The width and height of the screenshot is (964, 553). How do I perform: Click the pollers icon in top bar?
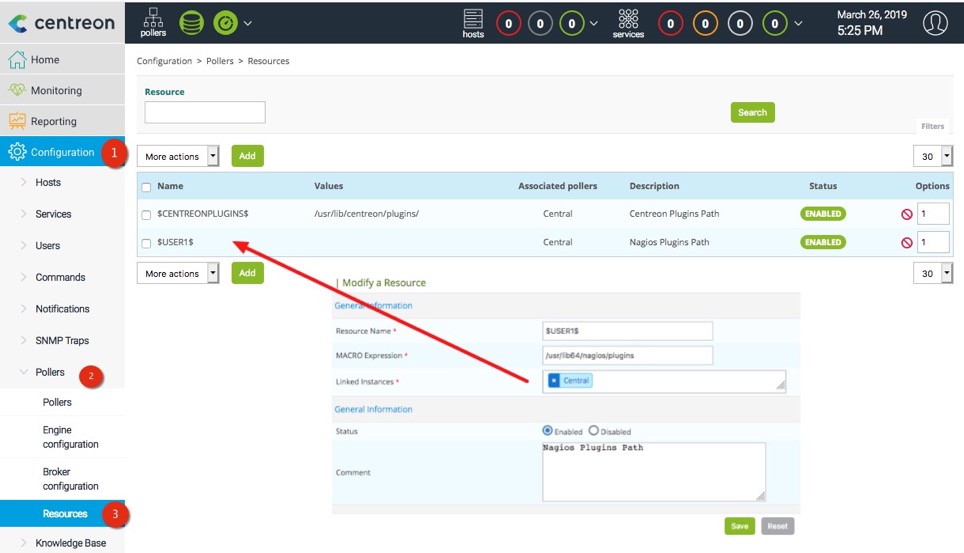coord(153,21)
